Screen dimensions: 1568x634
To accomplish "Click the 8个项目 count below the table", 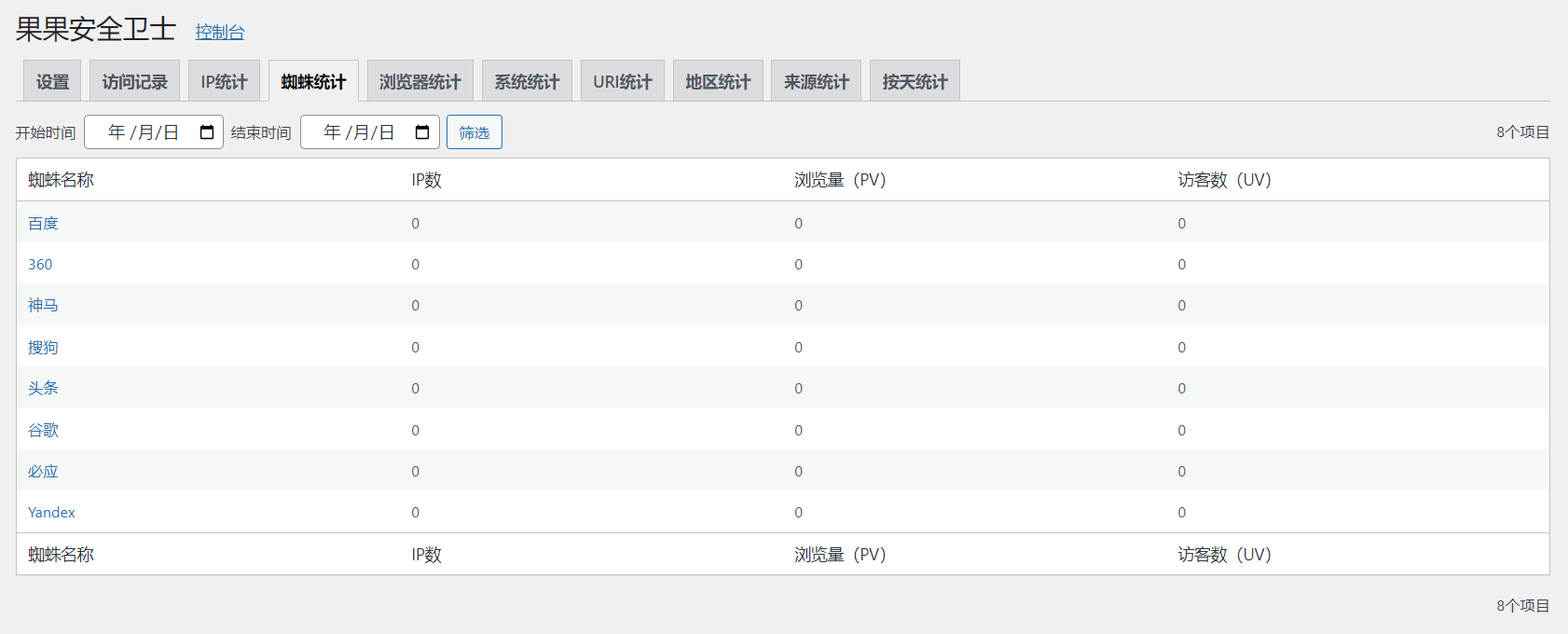I will (x=1523, y=606).
